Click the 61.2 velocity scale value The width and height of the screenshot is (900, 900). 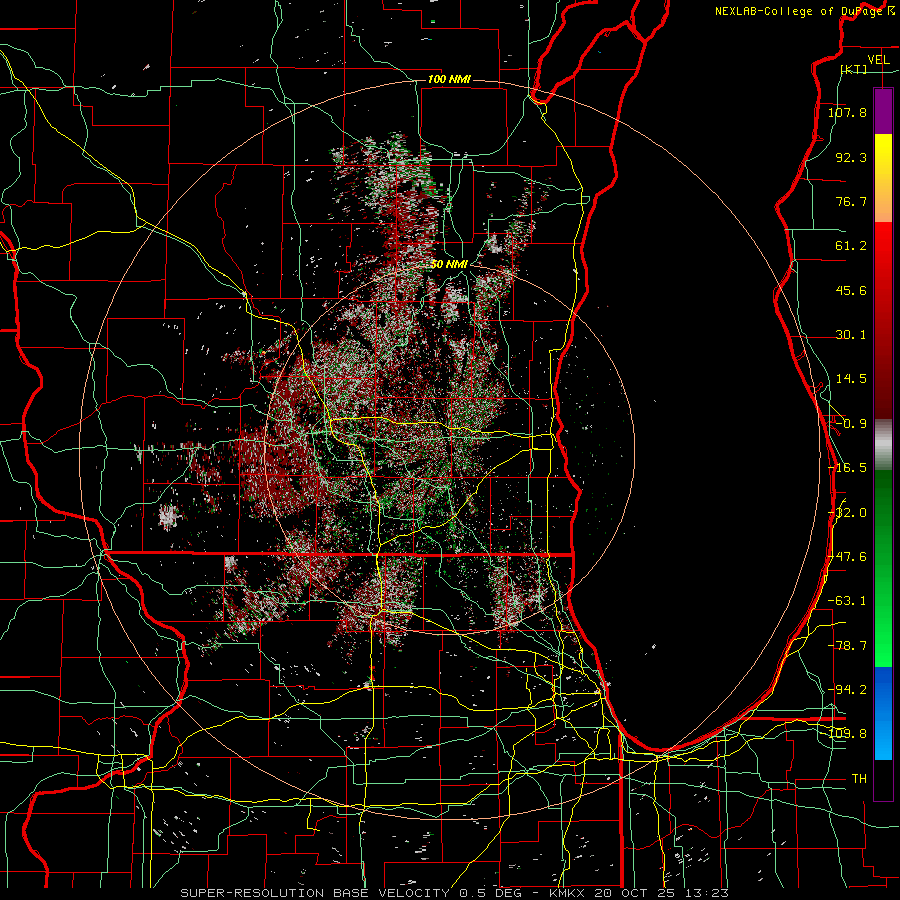click(851, 246)
